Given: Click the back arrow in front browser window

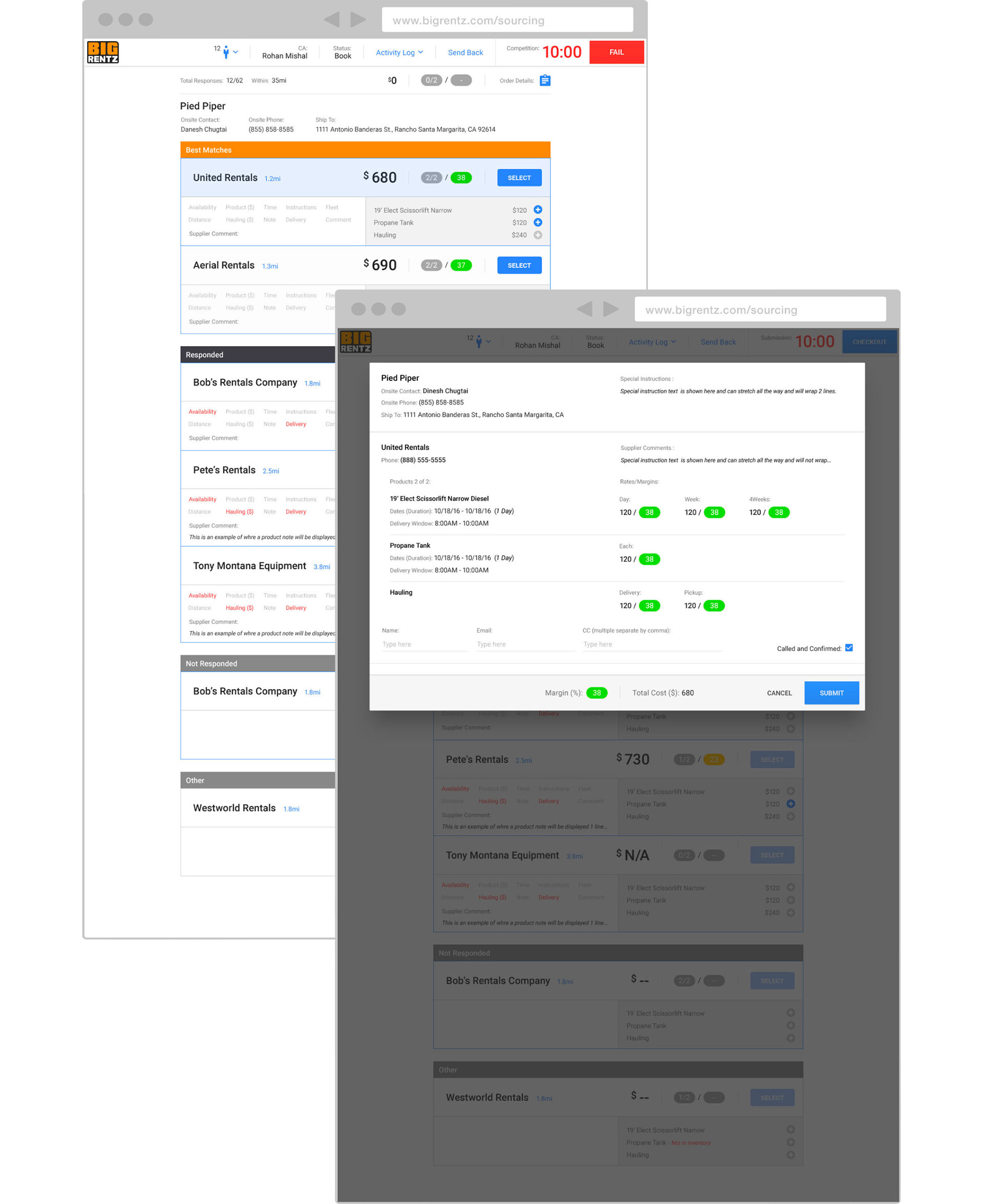Looking at the screenshot, I should click(x=584, y=309).
